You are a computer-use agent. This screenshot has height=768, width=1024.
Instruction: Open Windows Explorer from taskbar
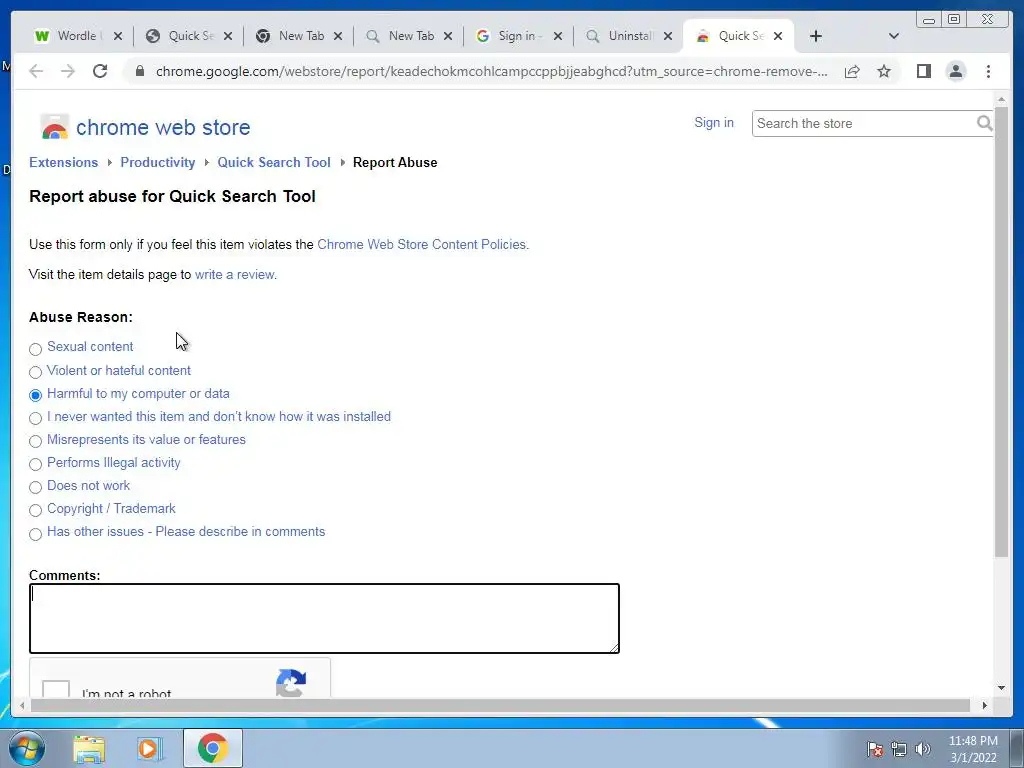(89, 748)
